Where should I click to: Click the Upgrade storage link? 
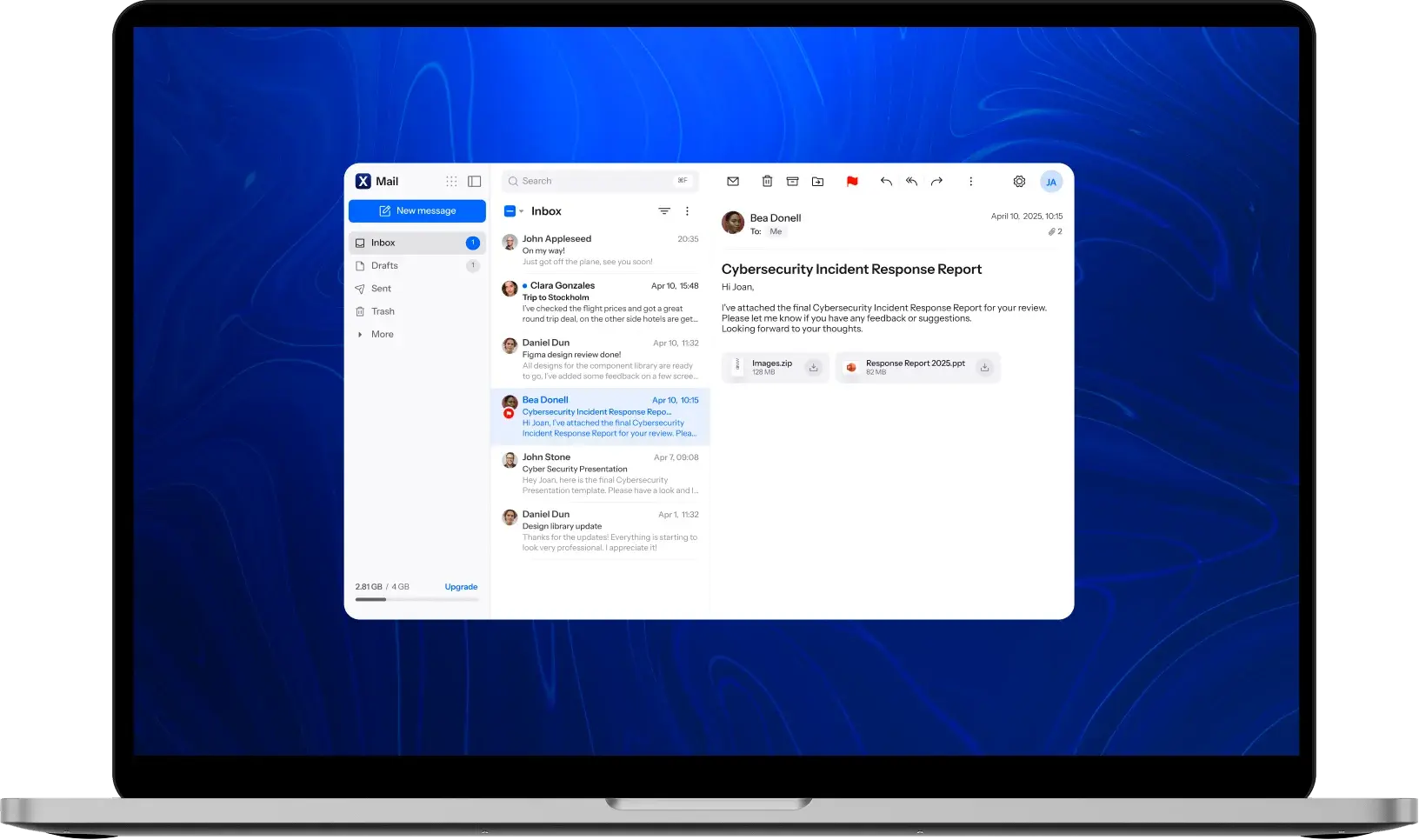tap(461, 587)
